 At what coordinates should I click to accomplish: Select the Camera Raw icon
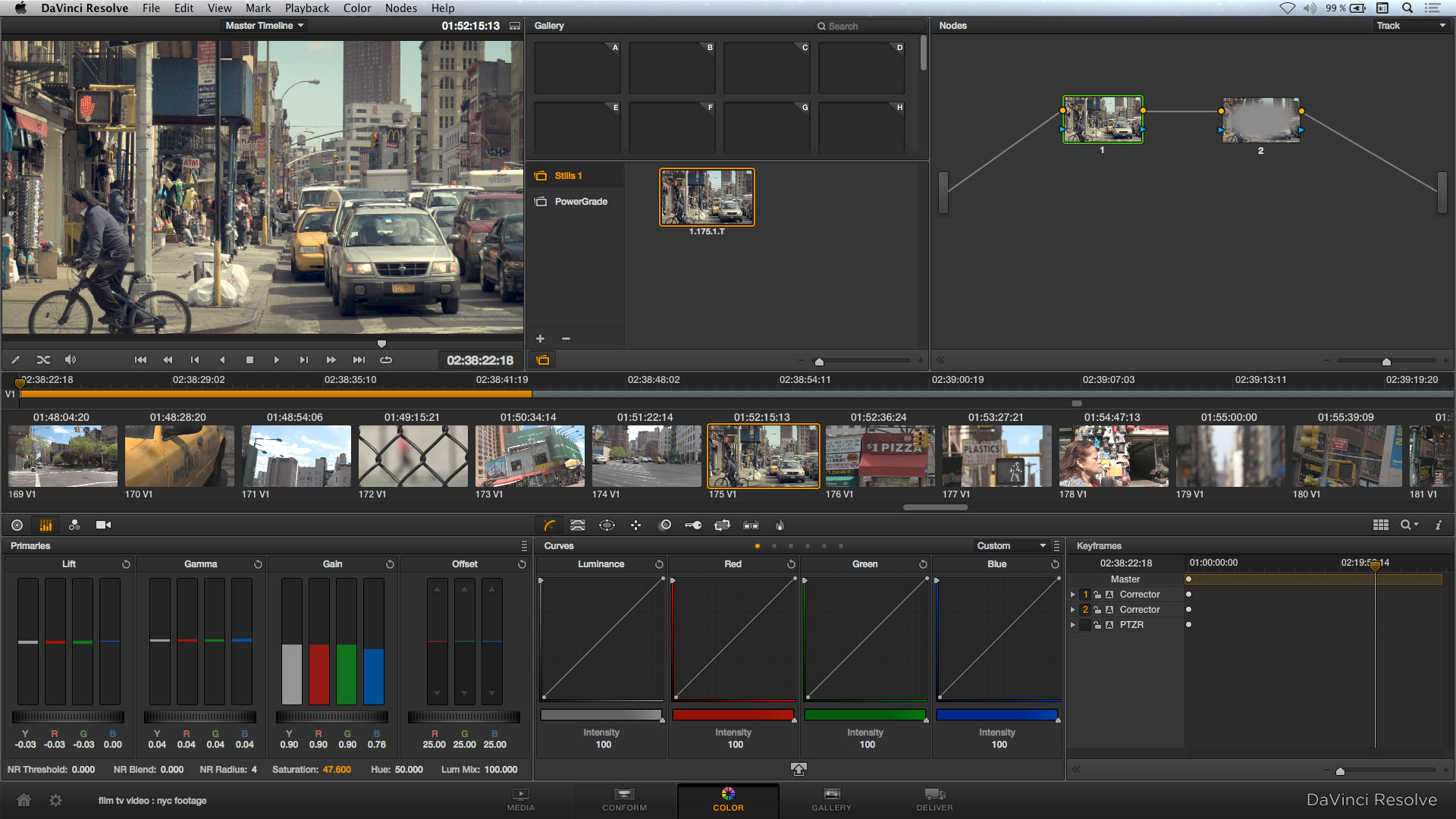pos(104,525)
